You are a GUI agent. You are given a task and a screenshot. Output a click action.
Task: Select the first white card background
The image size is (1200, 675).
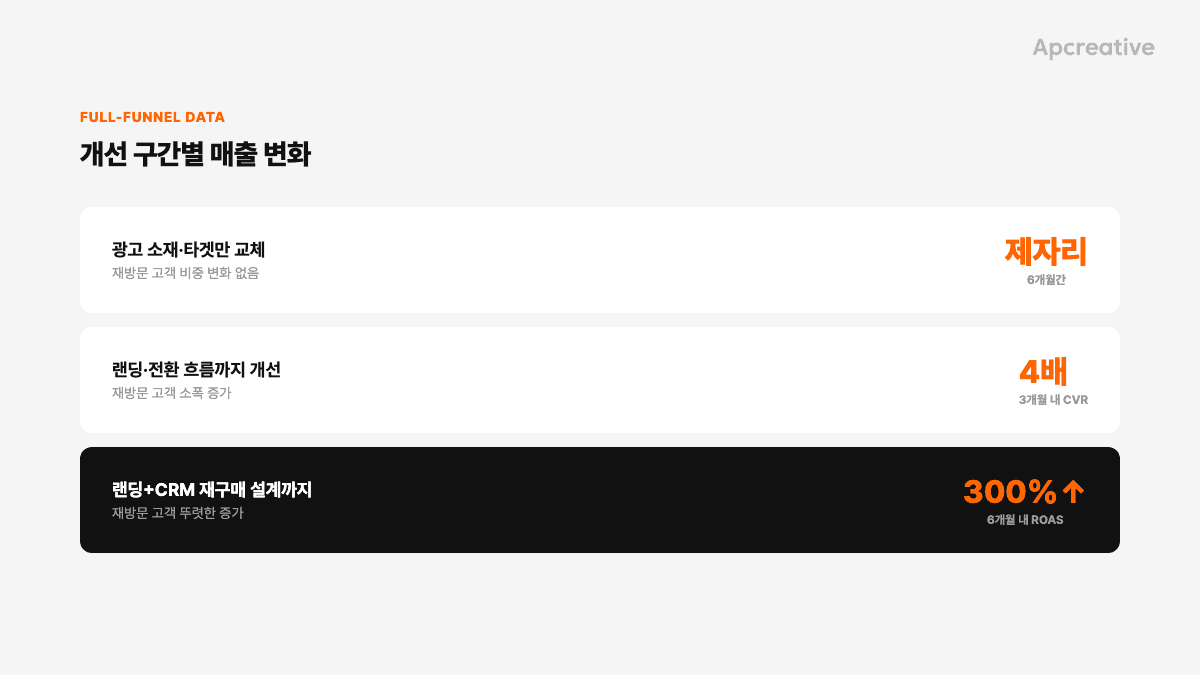click(x=600, y=260)
